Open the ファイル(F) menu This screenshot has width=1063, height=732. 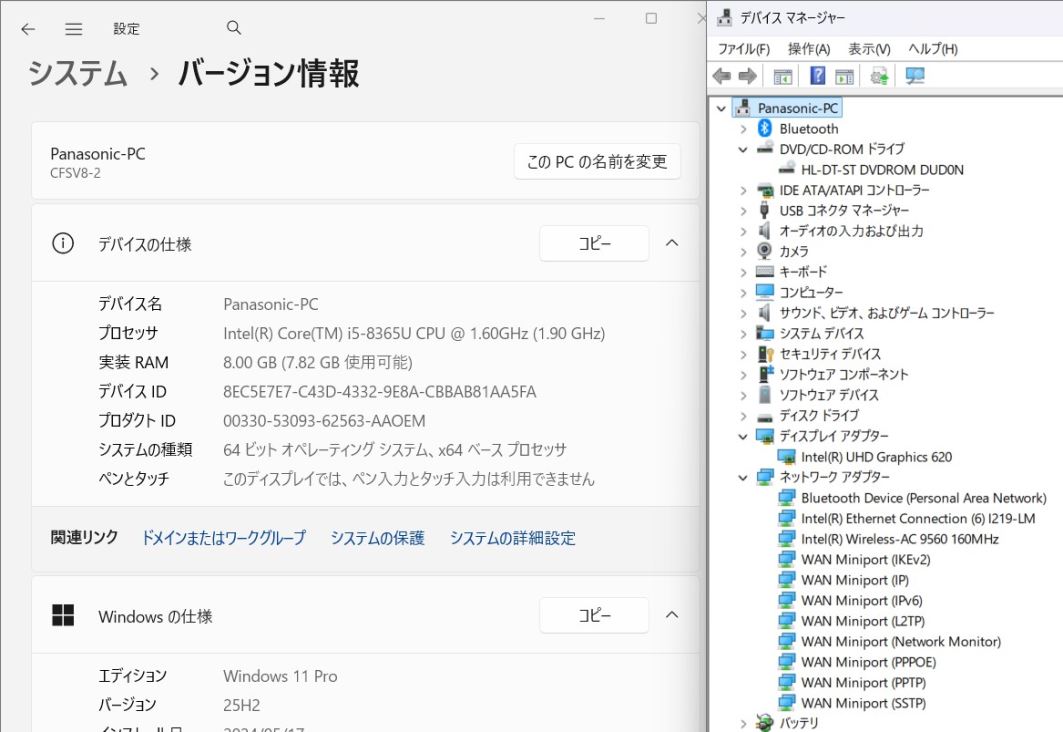(x=743, y=49)
